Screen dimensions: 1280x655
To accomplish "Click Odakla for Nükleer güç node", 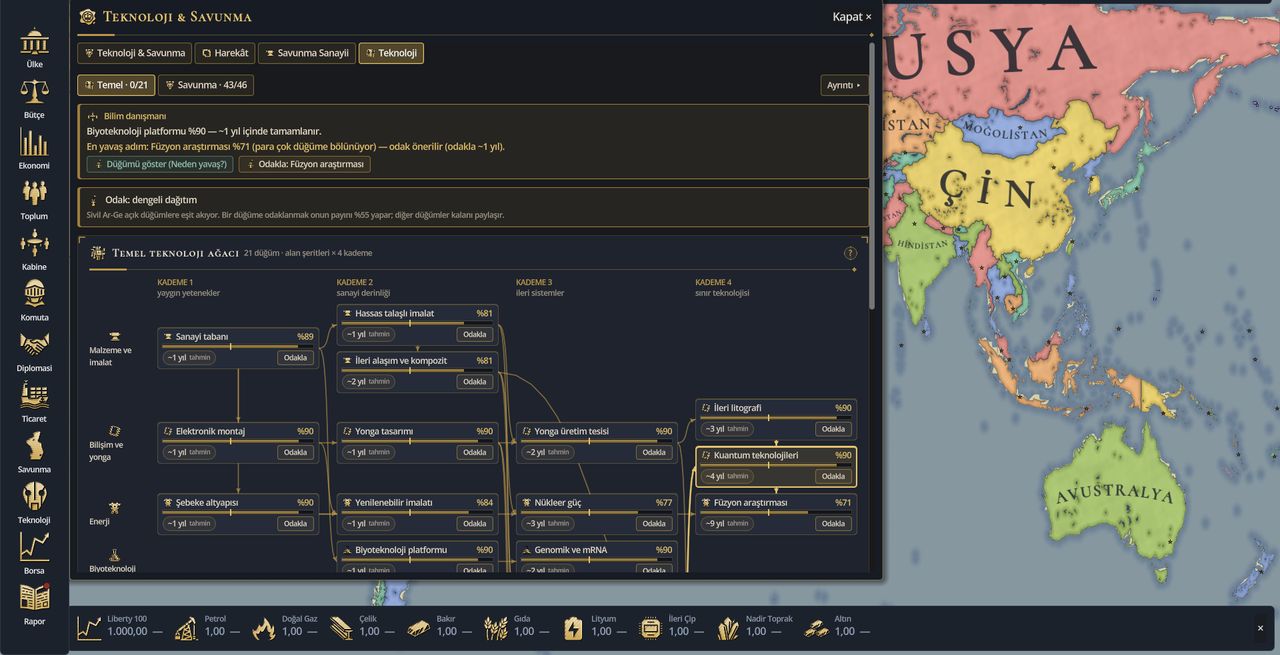I will point(654,523).
